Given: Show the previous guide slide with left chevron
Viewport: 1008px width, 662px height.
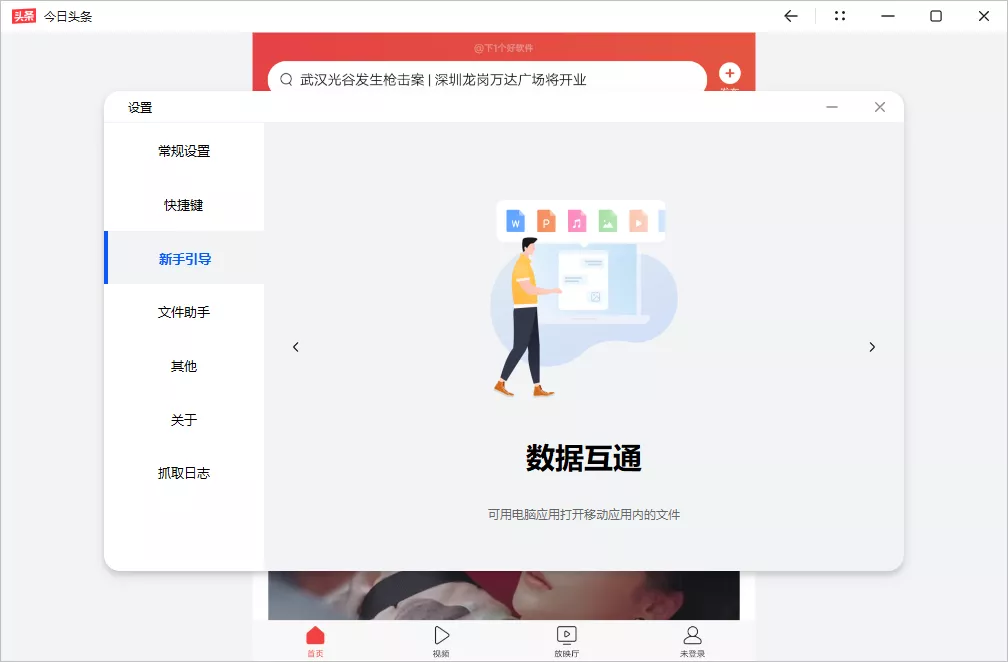Looking at the screenshot, I should coord(296,347).
